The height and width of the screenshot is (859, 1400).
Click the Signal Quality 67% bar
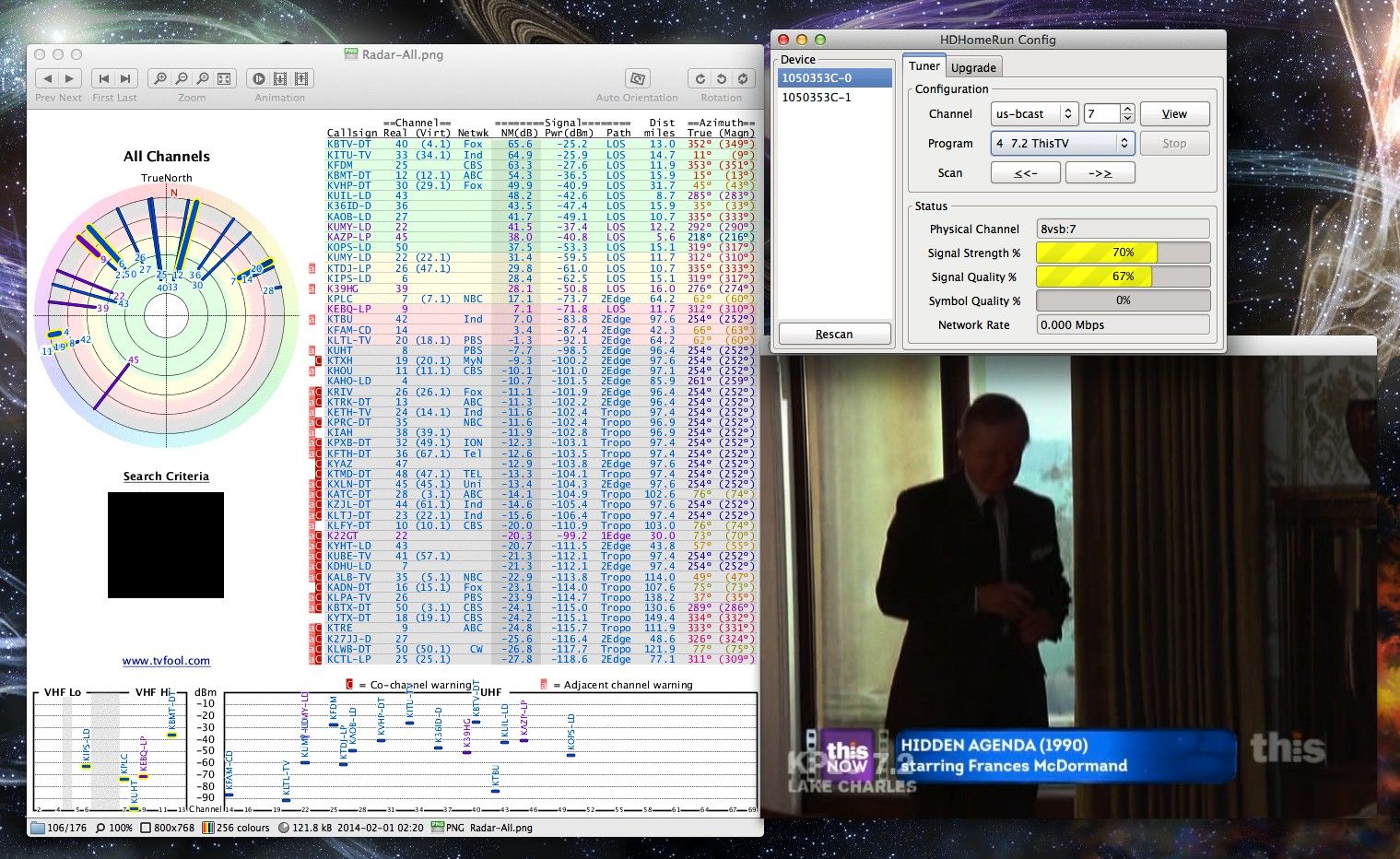click(x=1123, y=277)
